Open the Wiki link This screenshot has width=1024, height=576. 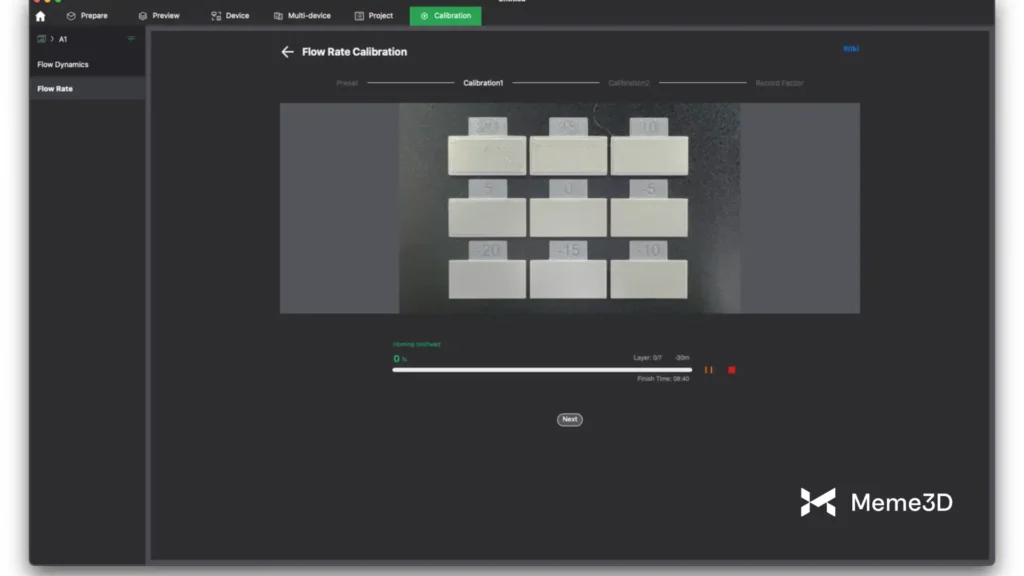pyautogui.click(x=850, y=48)
